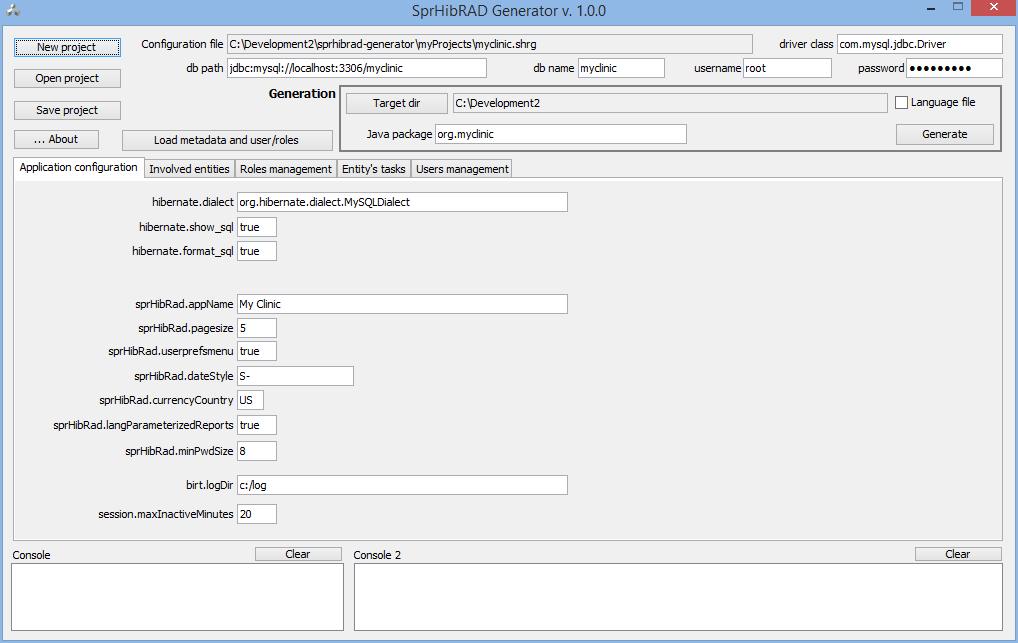
Task: Edit the Java package field
Action: (560, 134)
